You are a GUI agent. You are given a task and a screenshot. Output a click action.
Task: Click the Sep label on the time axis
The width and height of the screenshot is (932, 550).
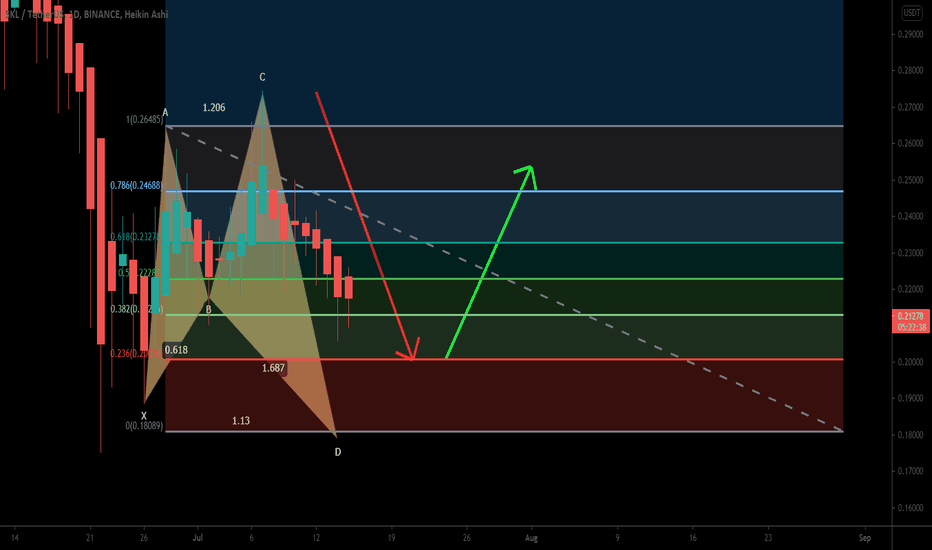click(x=865, y=538)
